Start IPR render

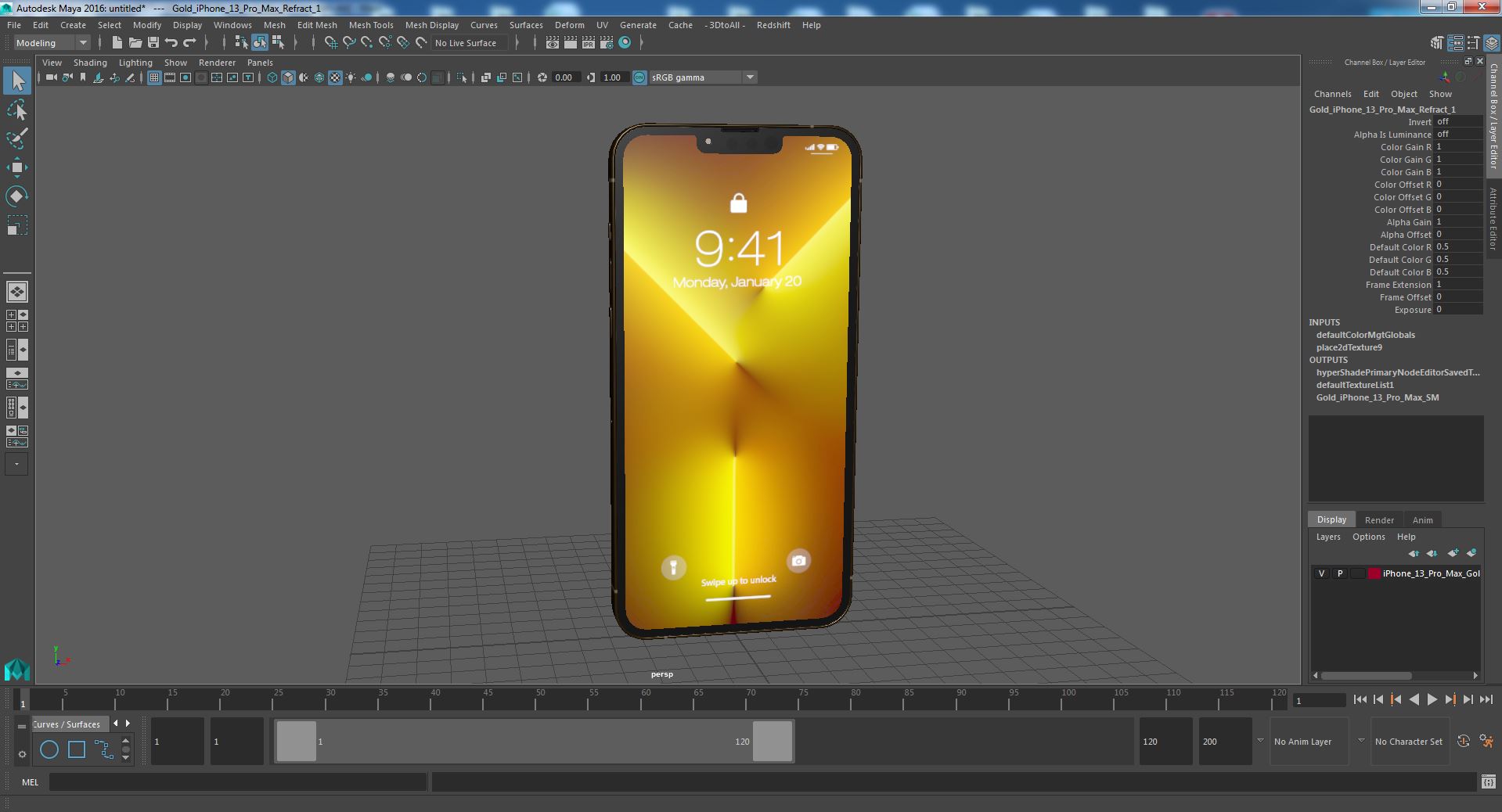(588, 43)
